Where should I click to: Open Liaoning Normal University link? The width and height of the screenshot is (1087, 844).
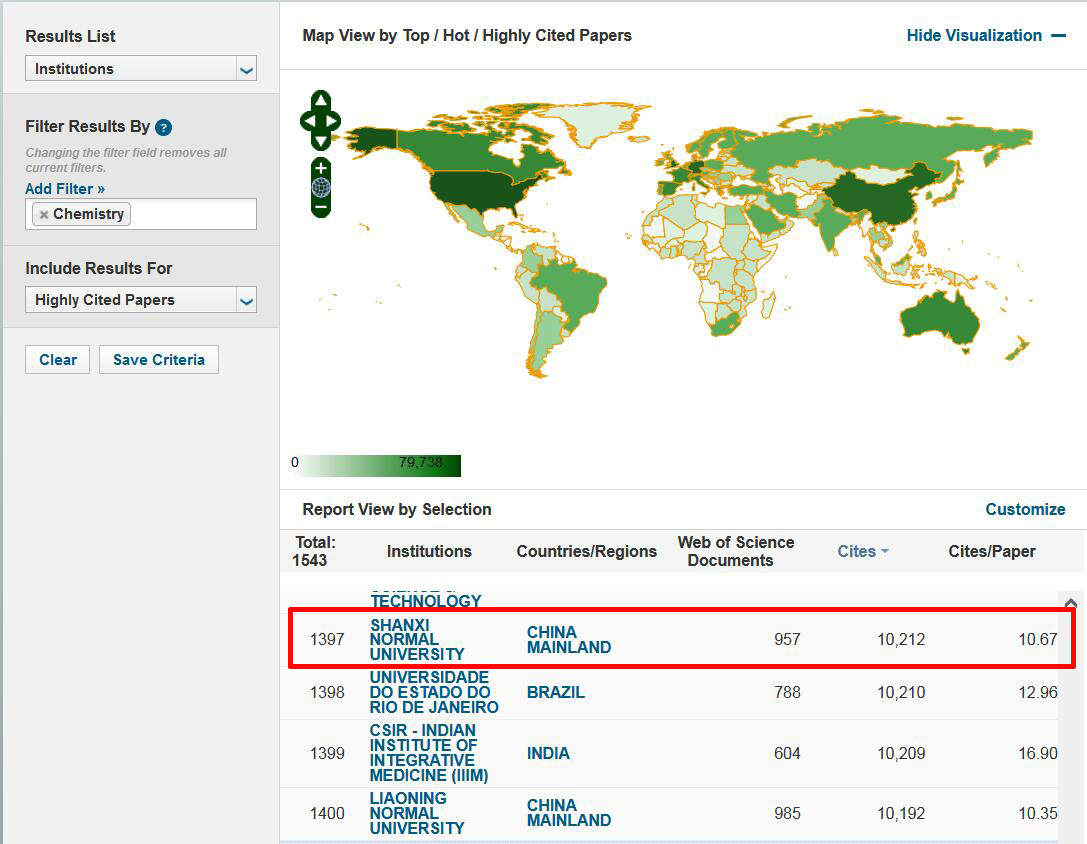pos(417,813)
